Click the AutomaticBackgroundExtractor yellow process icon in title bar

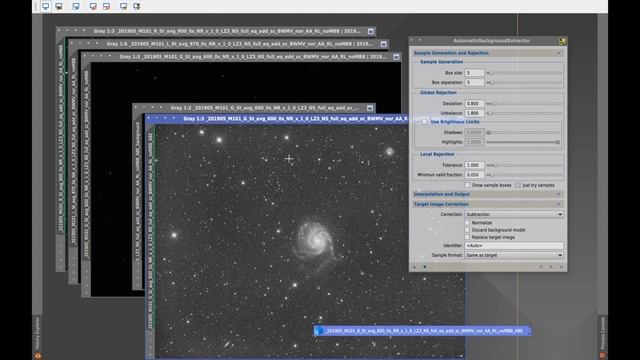click(x=562, y=41)
